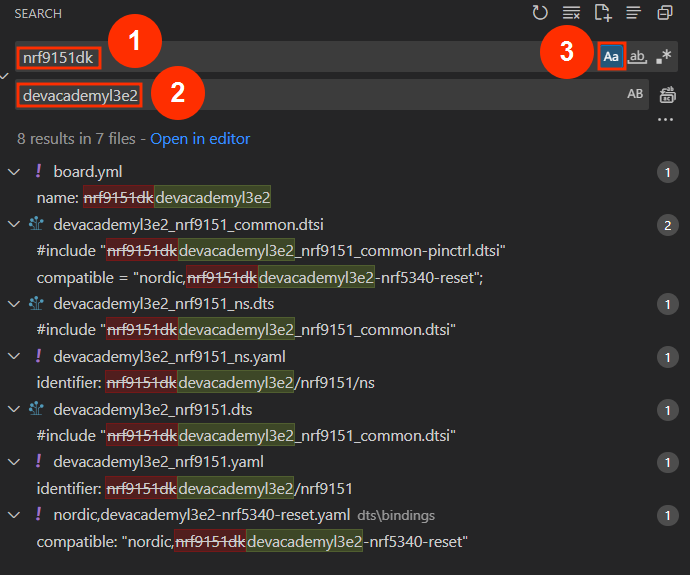Toggle Use Regular Expression option

(x=664, y=56)
